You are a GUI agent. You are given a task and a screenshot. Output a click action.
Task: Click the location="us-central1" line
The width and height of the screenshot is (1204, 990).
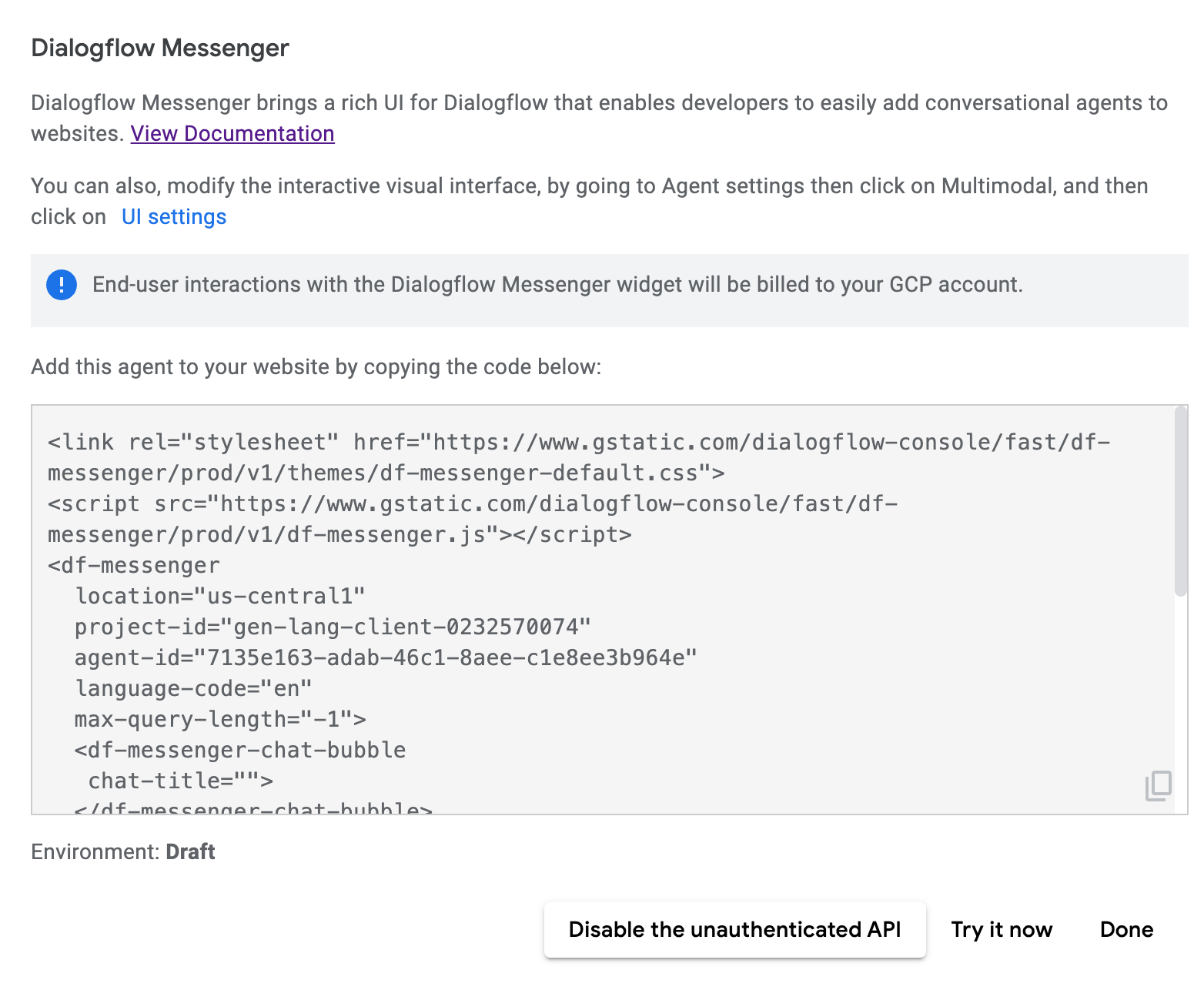click(220, 596)
